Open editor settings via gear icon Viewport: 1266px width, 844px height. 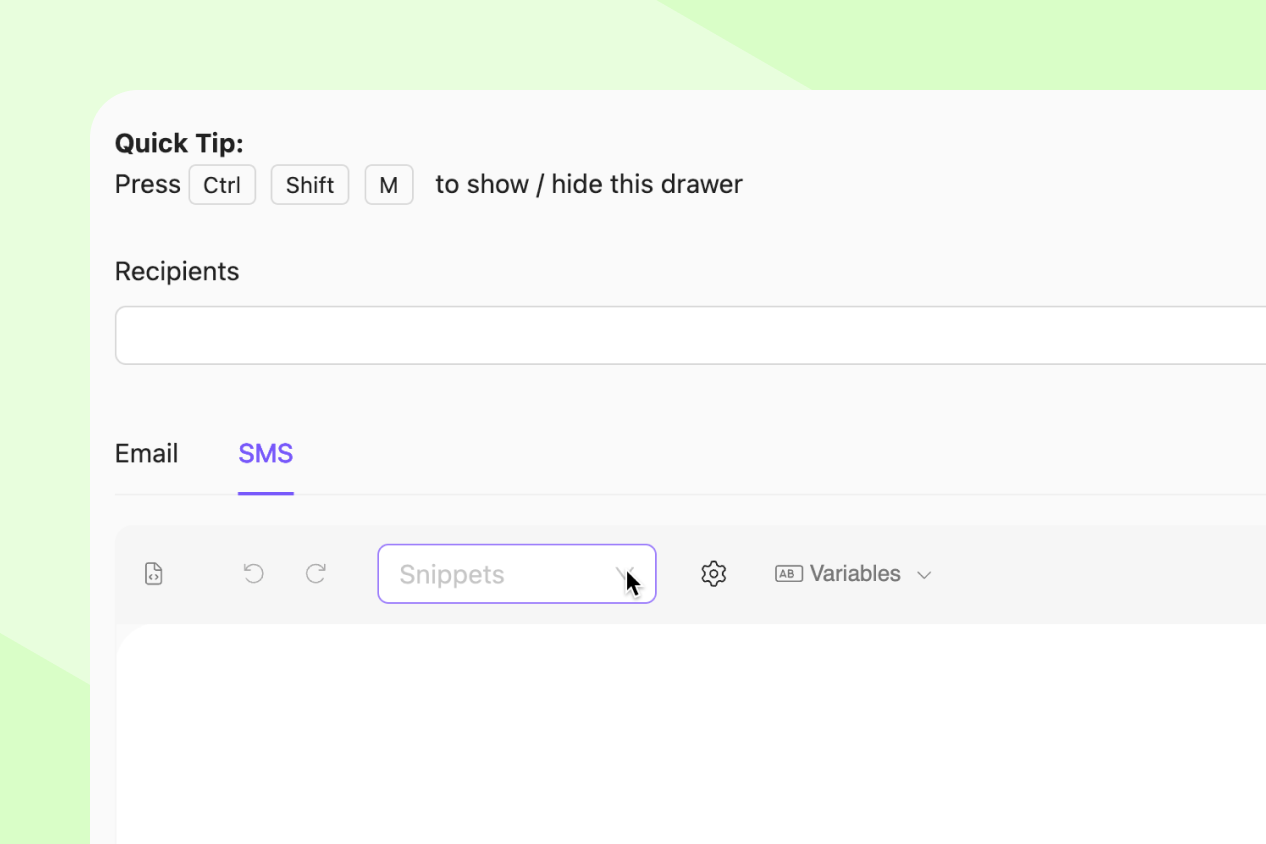(x=713, y=574)
